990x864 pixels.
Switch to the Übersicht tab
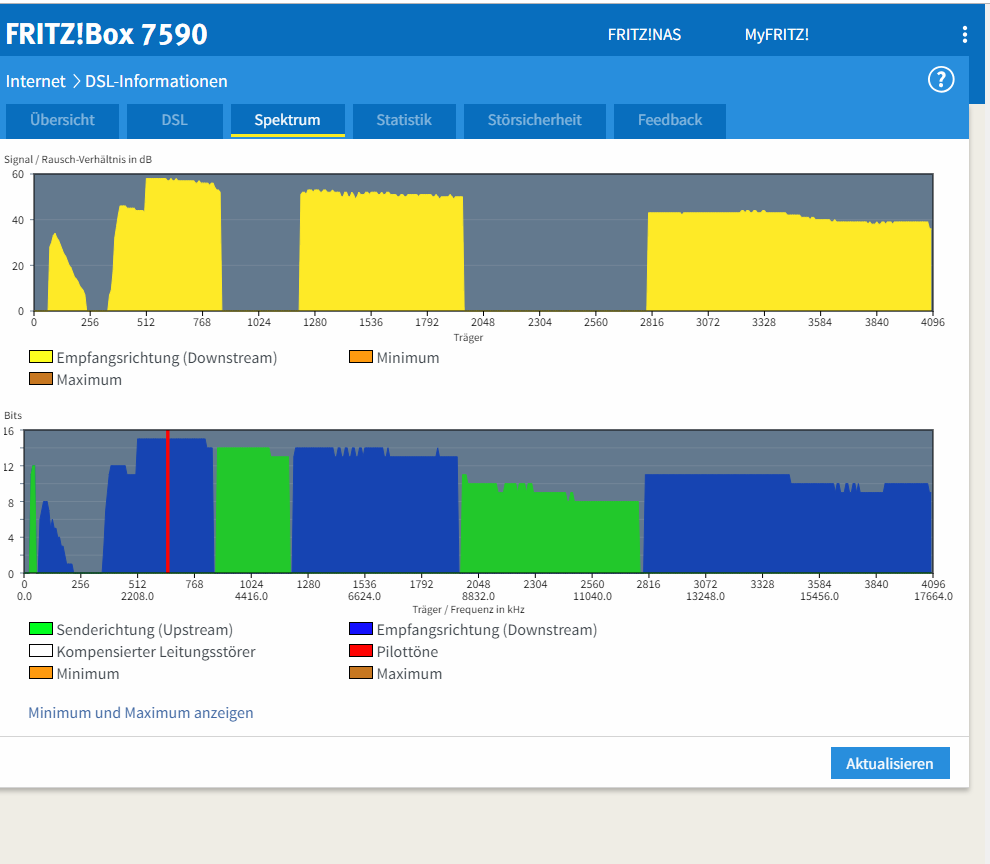(63, 120)
